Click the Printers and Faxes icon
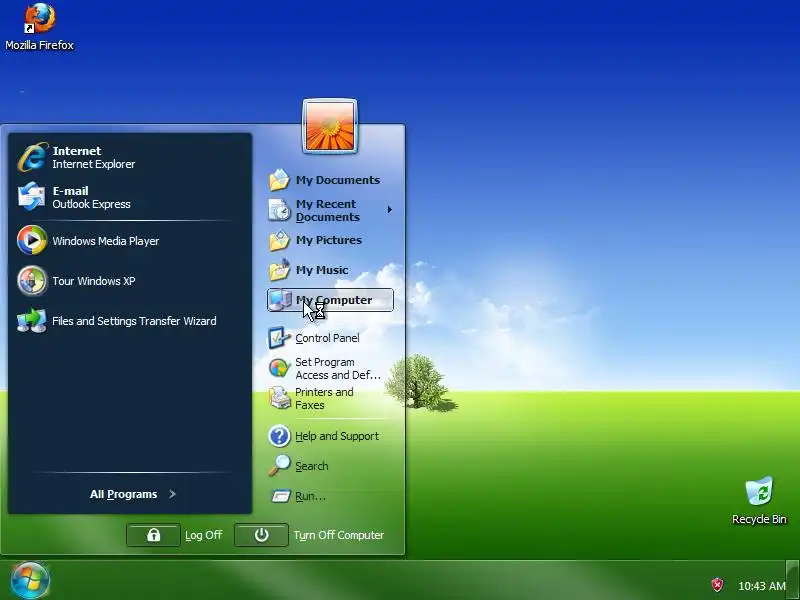Viewport: 800px width, 600px height. [x=279, y=398]
